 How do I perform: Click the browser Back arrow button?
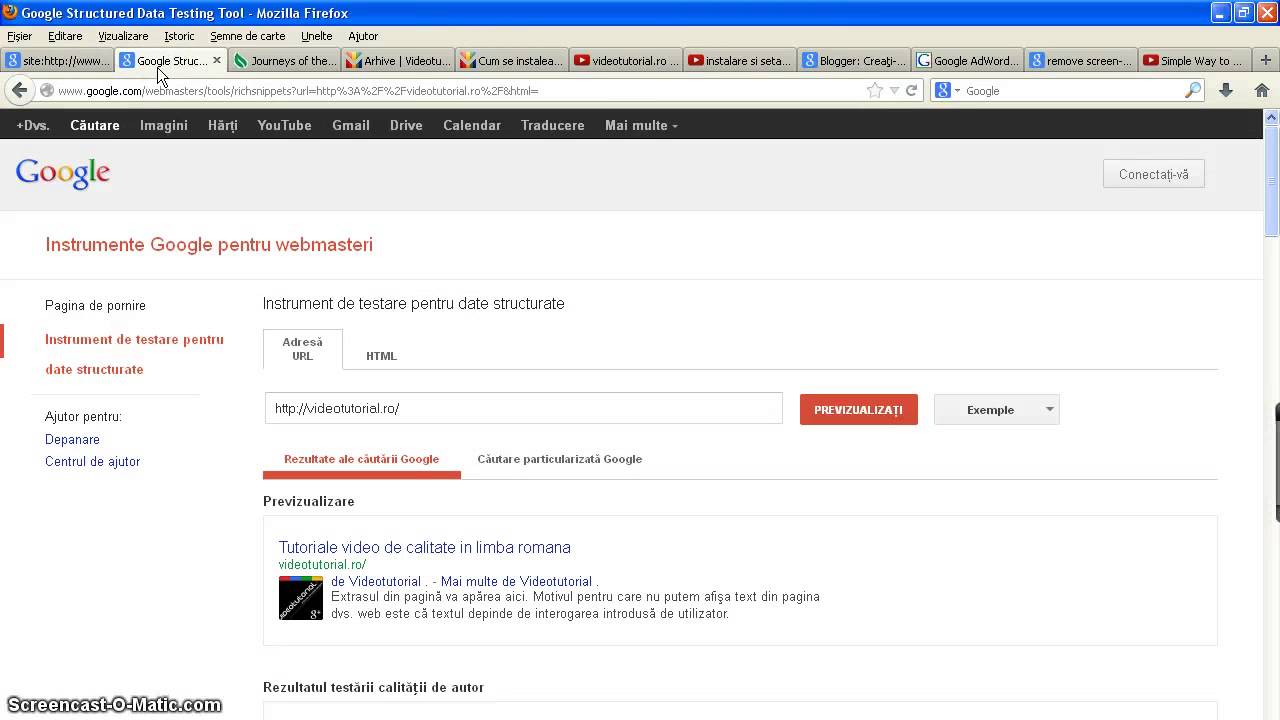pos(19,90)
